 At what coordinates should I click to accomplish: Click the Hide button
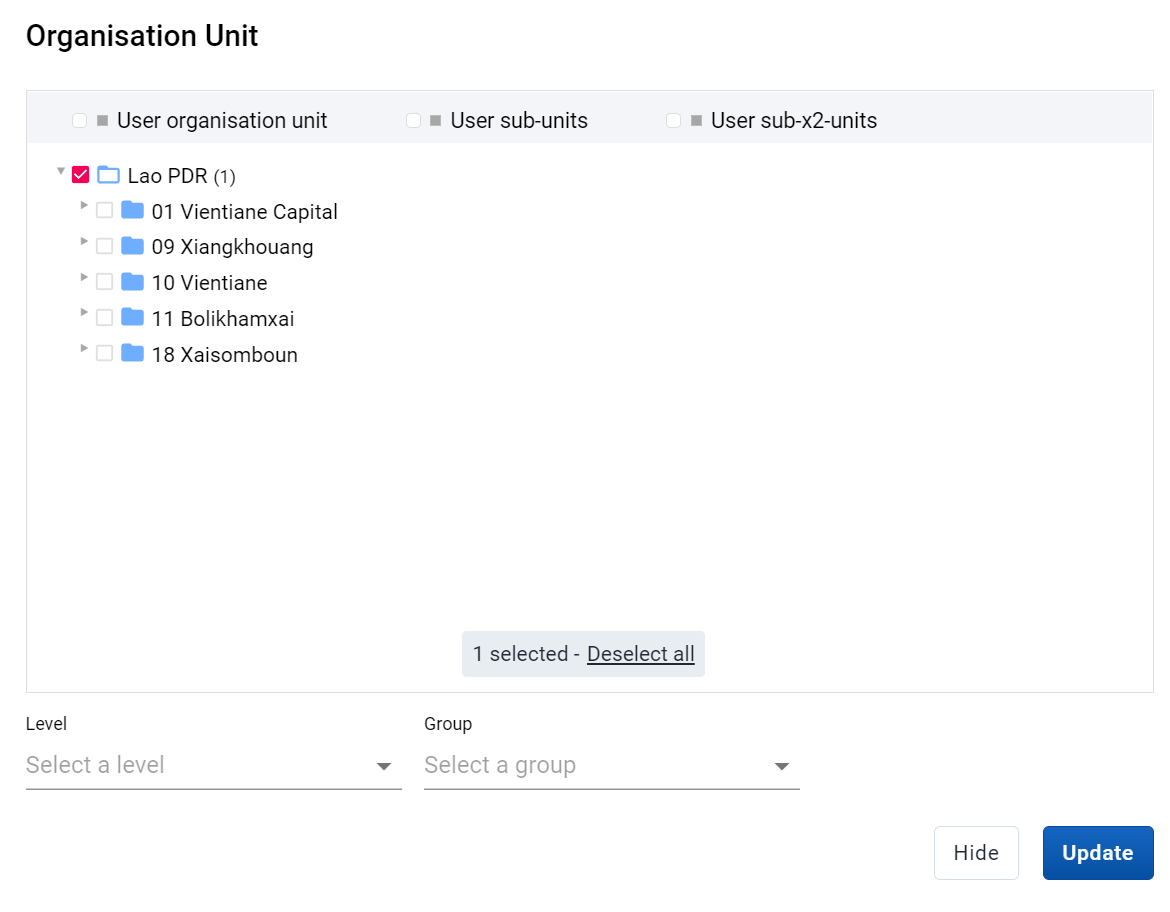[976, 853]
